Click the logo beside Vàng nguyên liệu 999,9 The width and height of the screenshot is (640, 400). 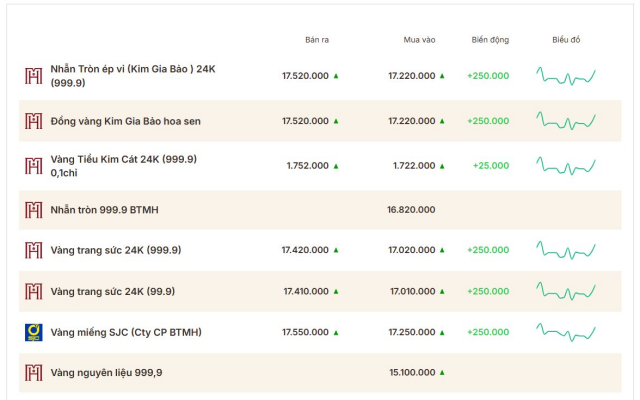tap(33, 372)
